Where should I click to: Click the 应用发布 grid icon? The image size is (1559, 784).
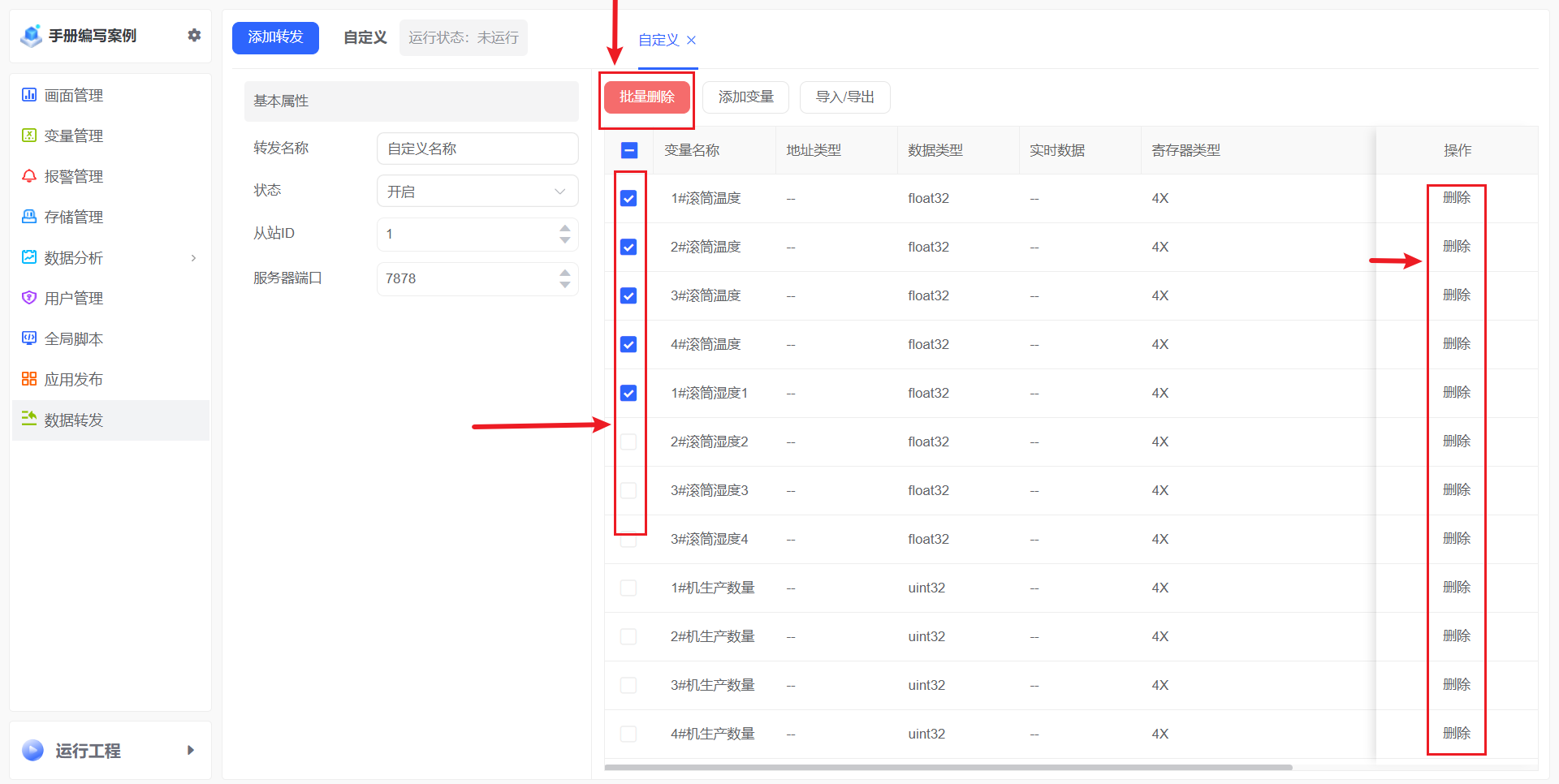29,379
